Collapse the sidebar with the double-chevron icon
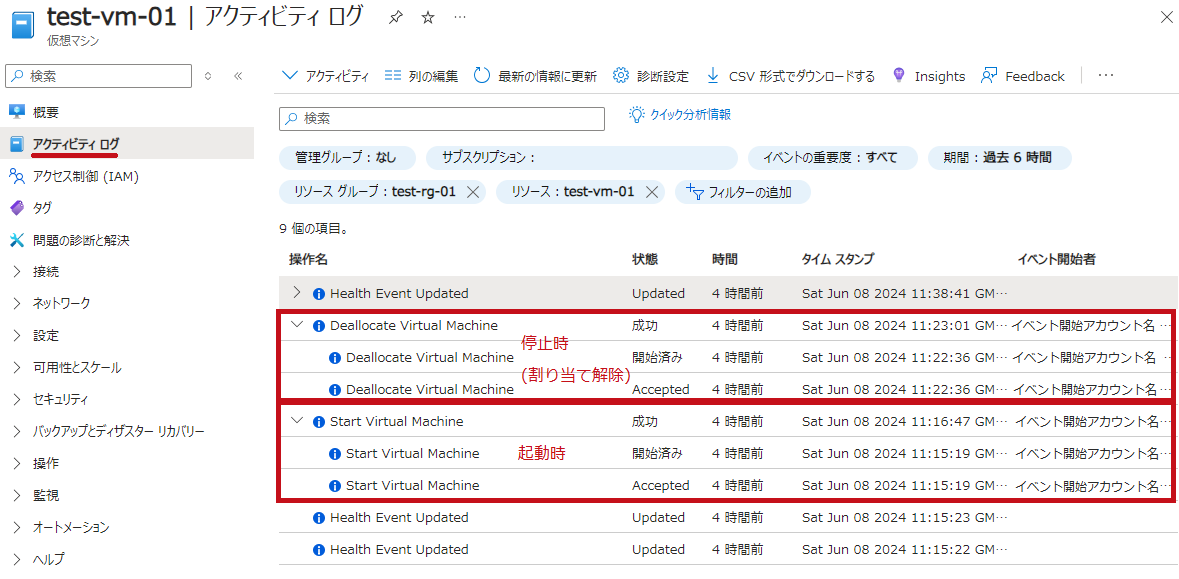This screenshot has width=1179, height=579. tap(238, 76)
